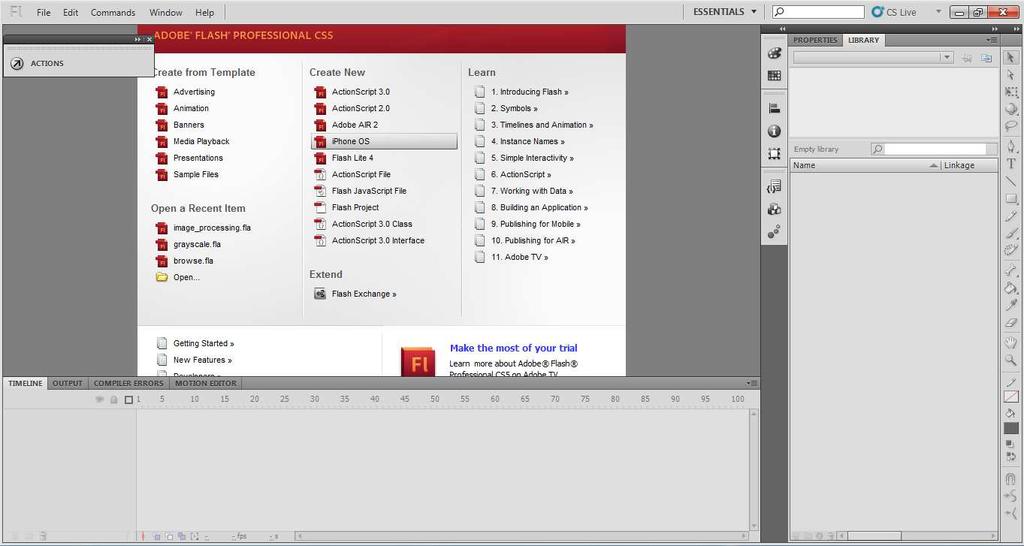Open the Edit menu
The height and width of the screenshot is (546, 1024).
coord(71,12)
